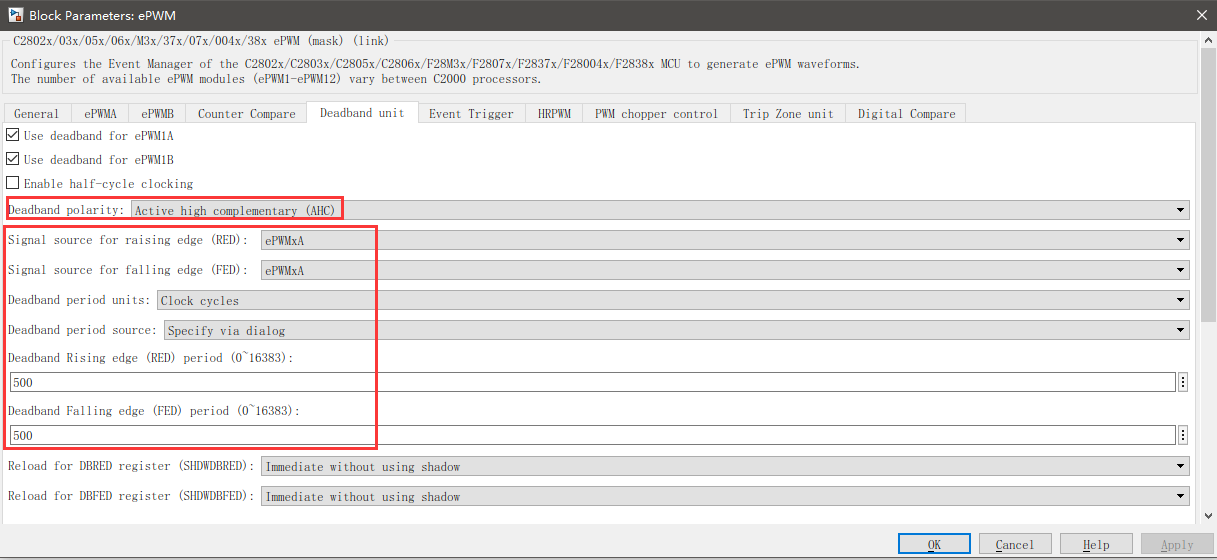This screenshot has width=1217, height=560.
Task: Click the MATLAB icon in the title bar
Action: tap(14, 14)
